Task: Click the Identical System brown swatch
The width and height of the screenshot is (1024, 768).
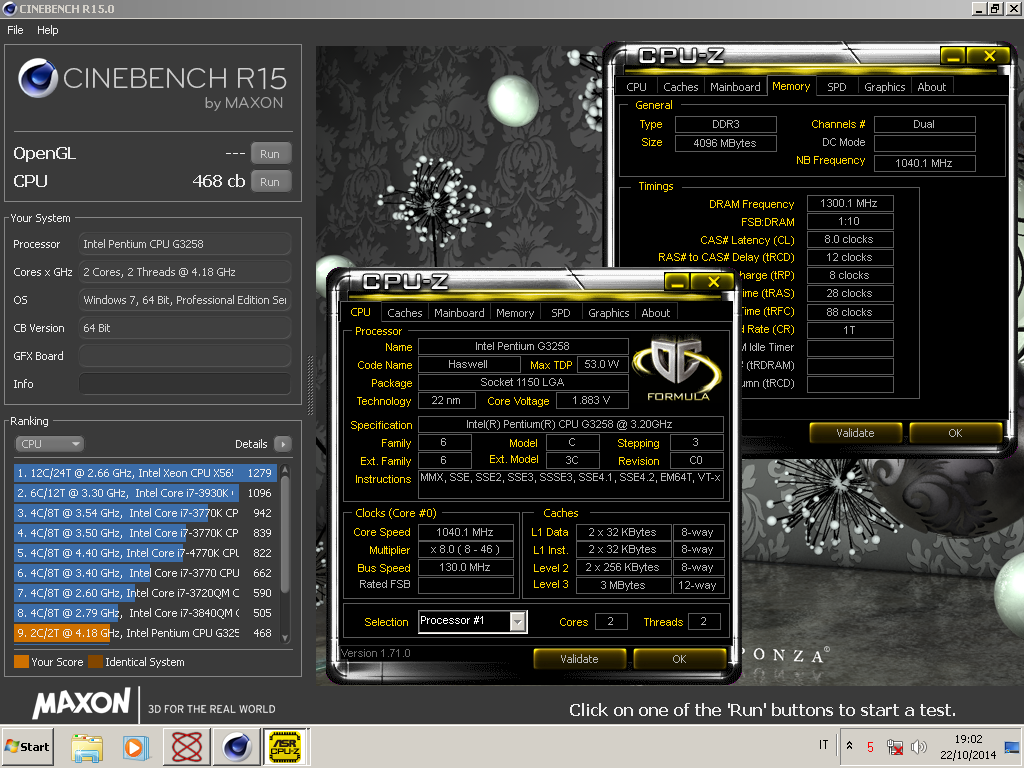Action: click(x=95, y=662)
